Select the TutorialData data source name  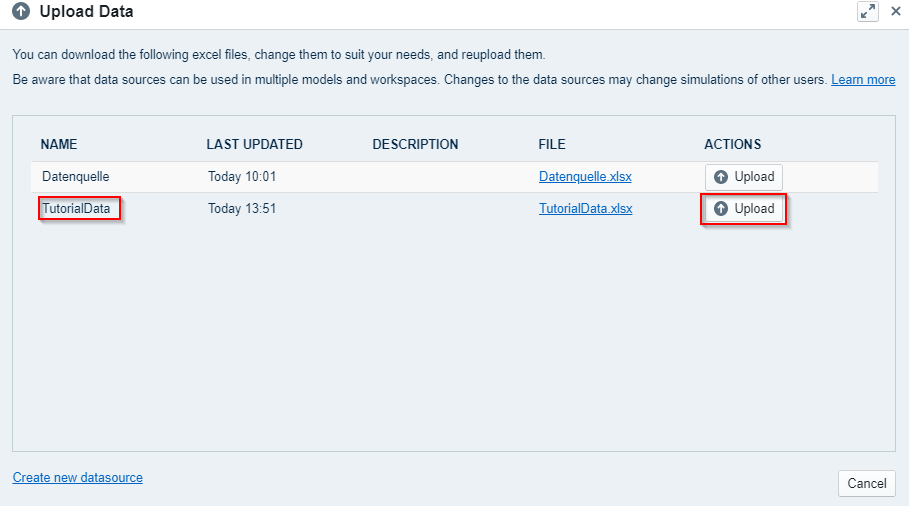[x=76, y=208]
